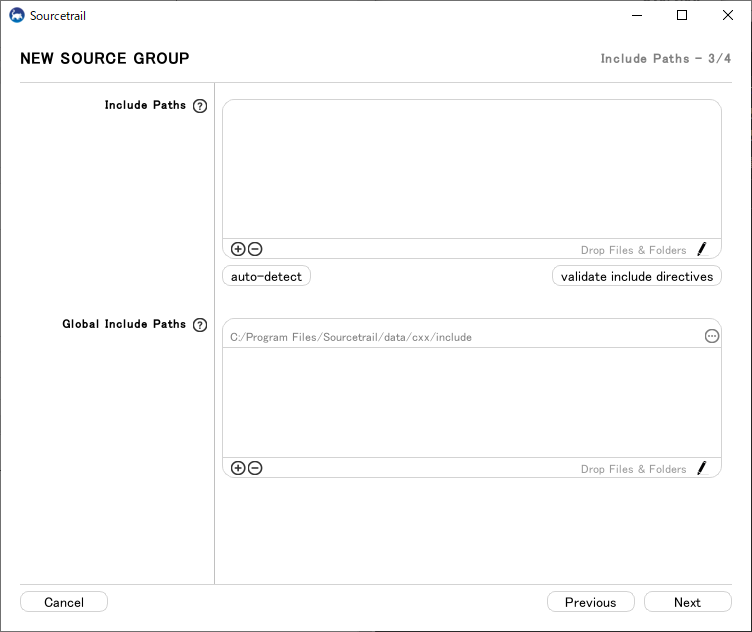
Task: Browse with ellipsis icon on cxx/include path
Action: [x=711, y=336]
